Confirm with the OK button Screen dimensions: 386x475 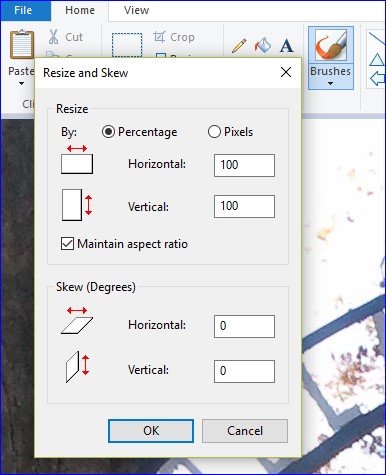point(151,431)
